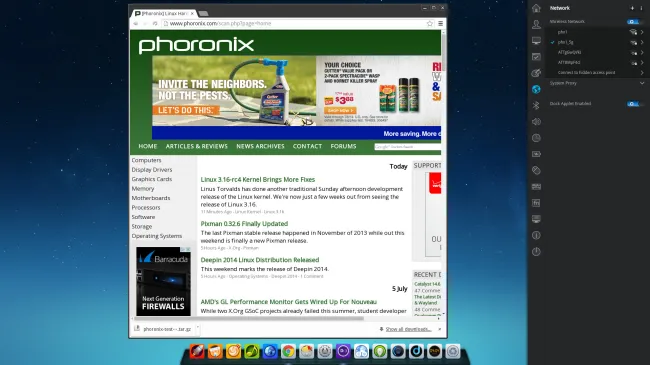
Task: Open details arrow for pfe1 network
Action: tap(642, 32)
